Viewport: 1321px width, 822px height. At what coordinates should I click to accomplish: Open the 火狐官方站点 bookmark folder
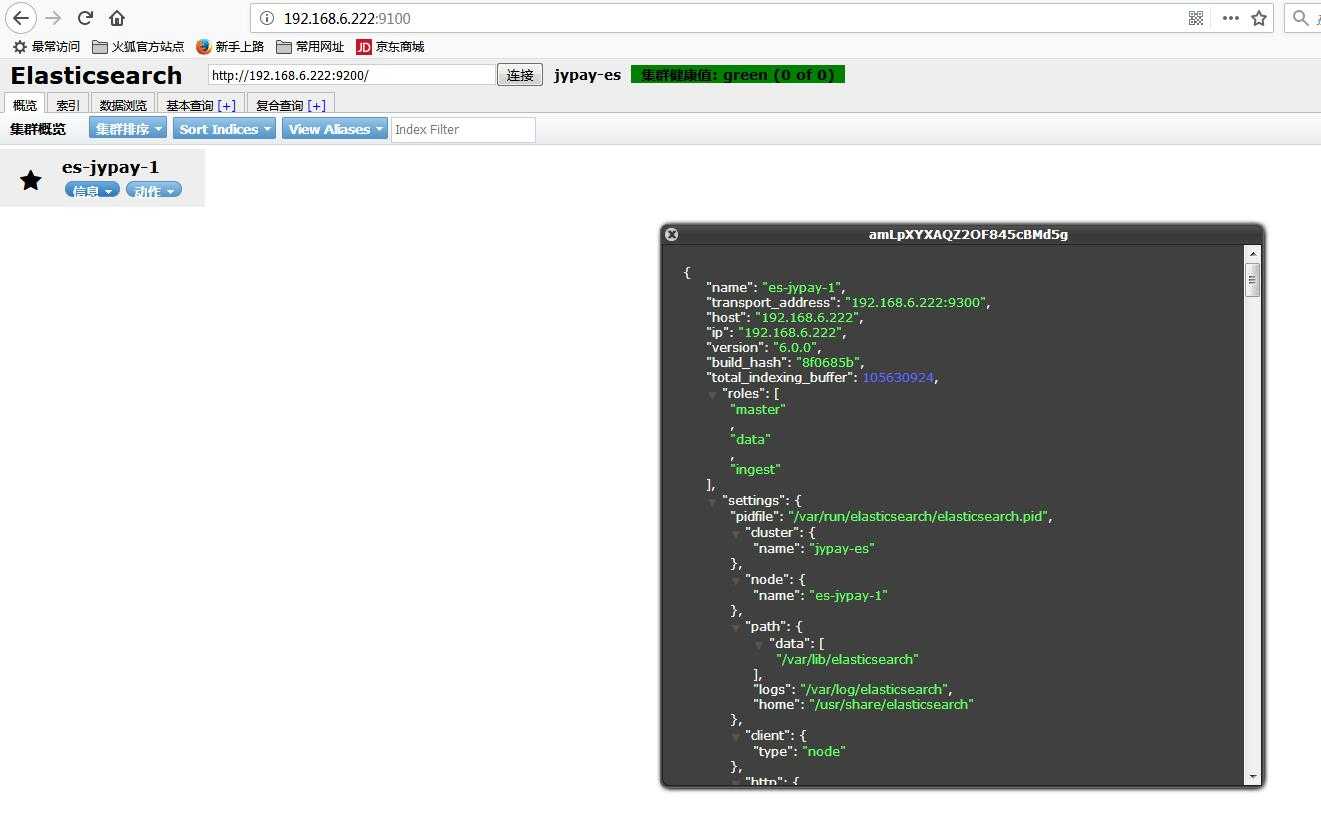coord(138,47)
